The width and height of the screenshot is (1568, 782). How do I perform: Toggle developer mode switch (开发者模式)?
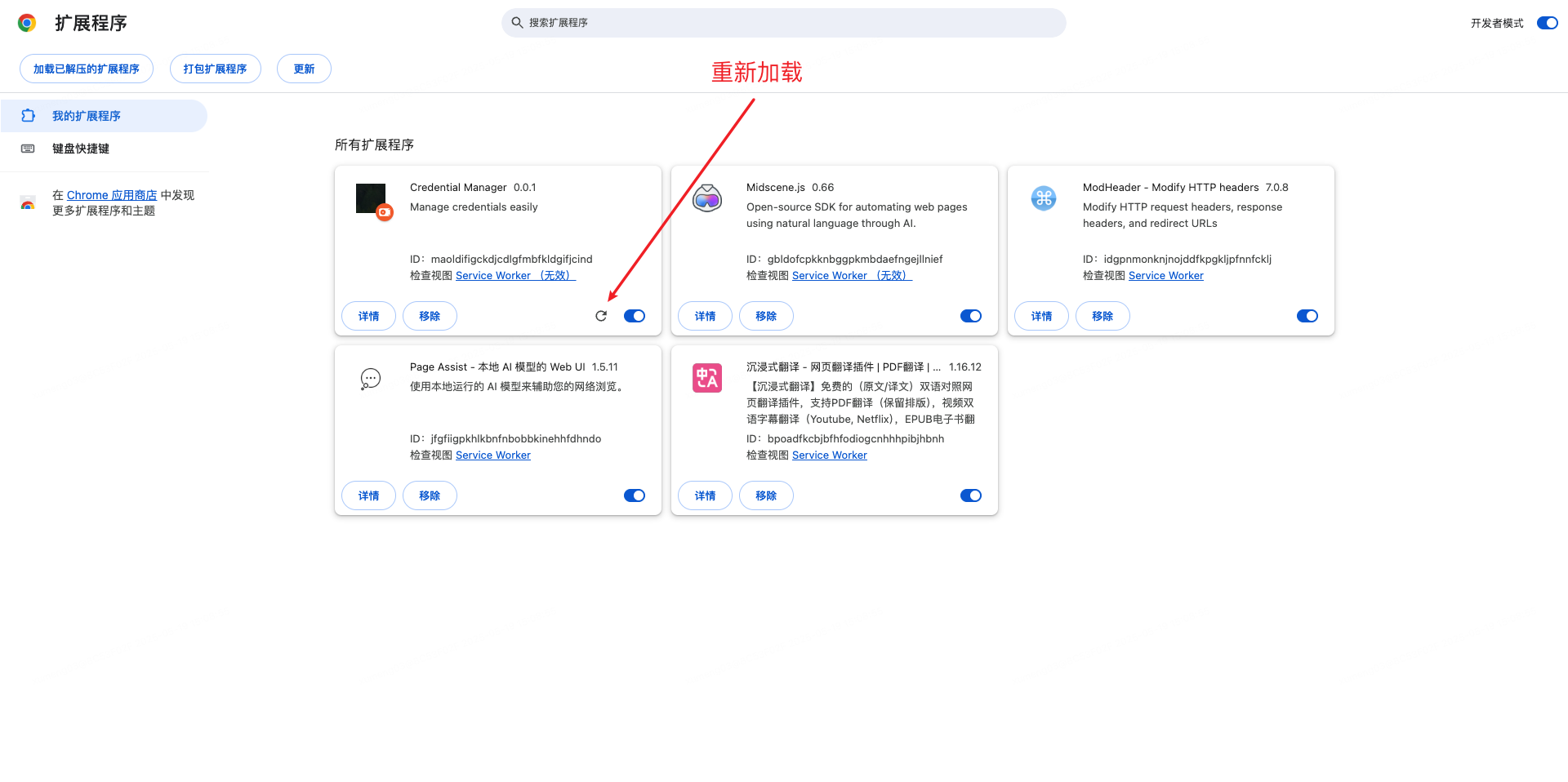1548,23
